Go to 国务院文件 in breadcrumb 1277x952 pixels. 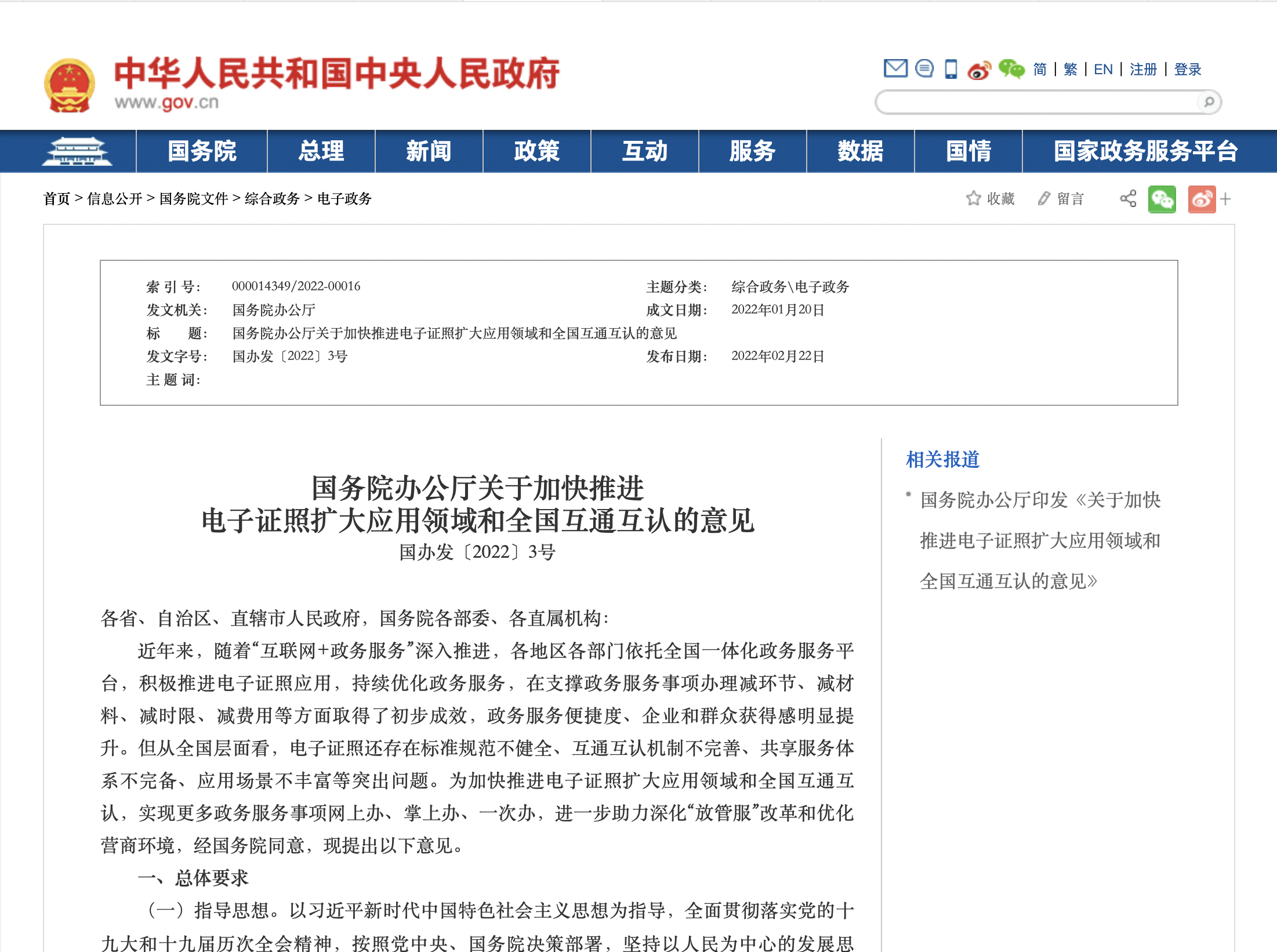point(194,199)
